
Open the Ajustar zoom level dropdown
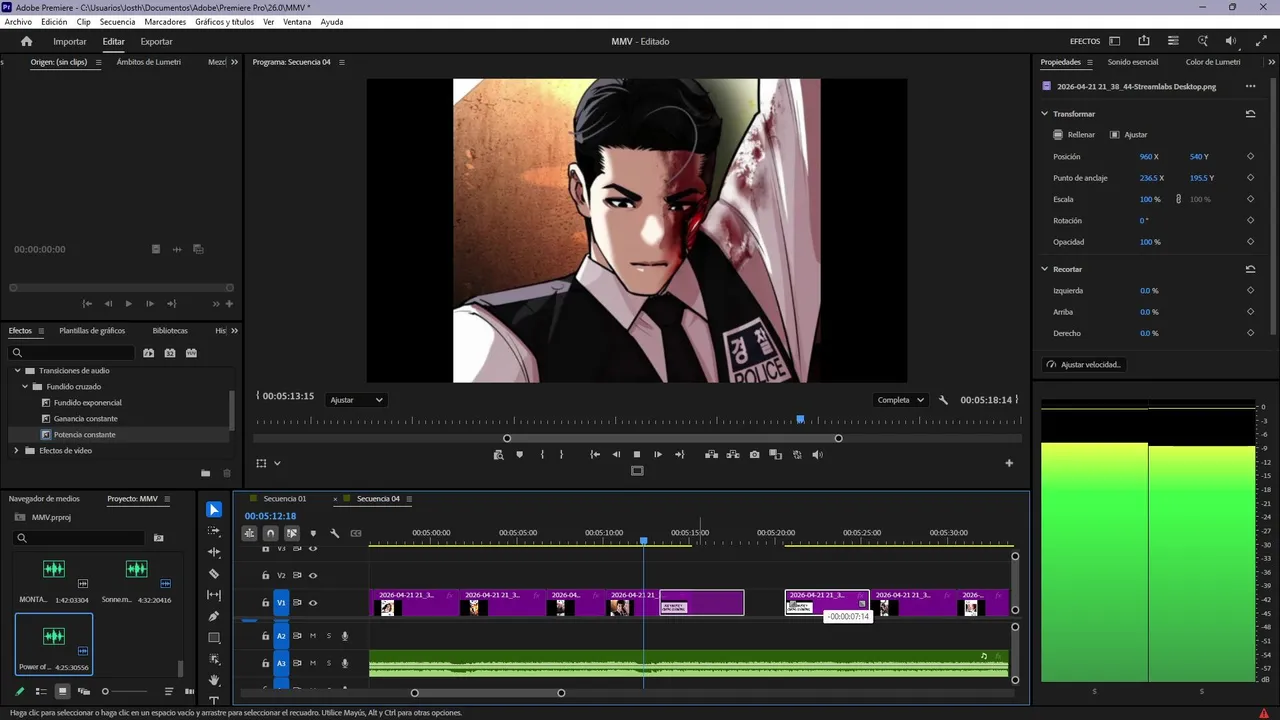[x=357, y=400]
